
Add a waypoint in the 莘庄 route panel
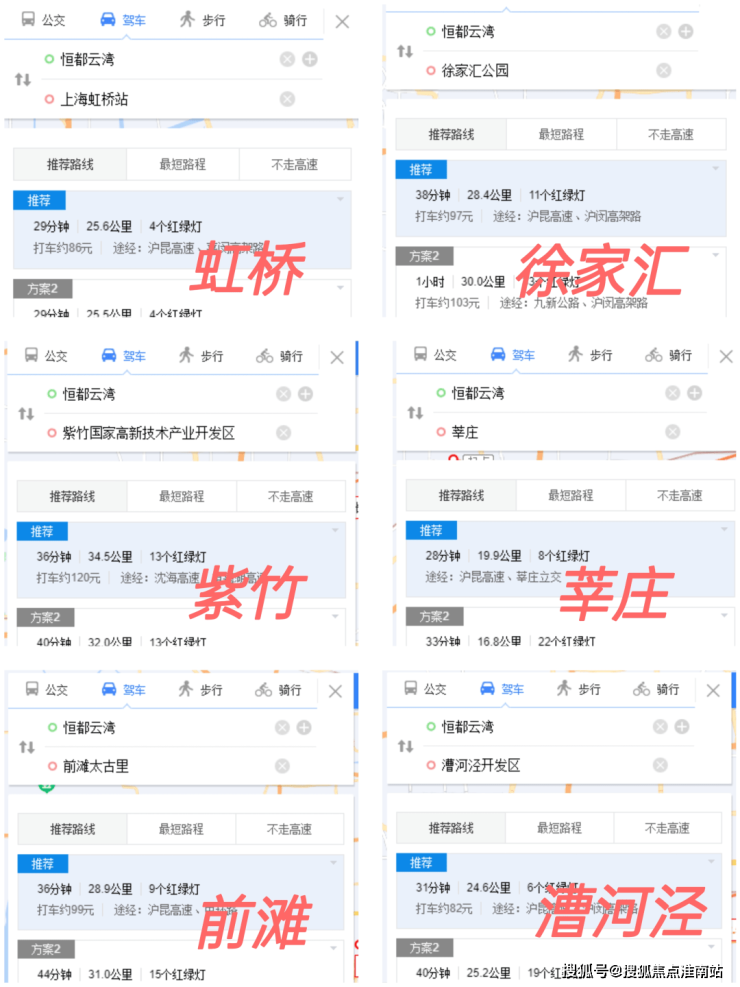[x=695, y=393]
